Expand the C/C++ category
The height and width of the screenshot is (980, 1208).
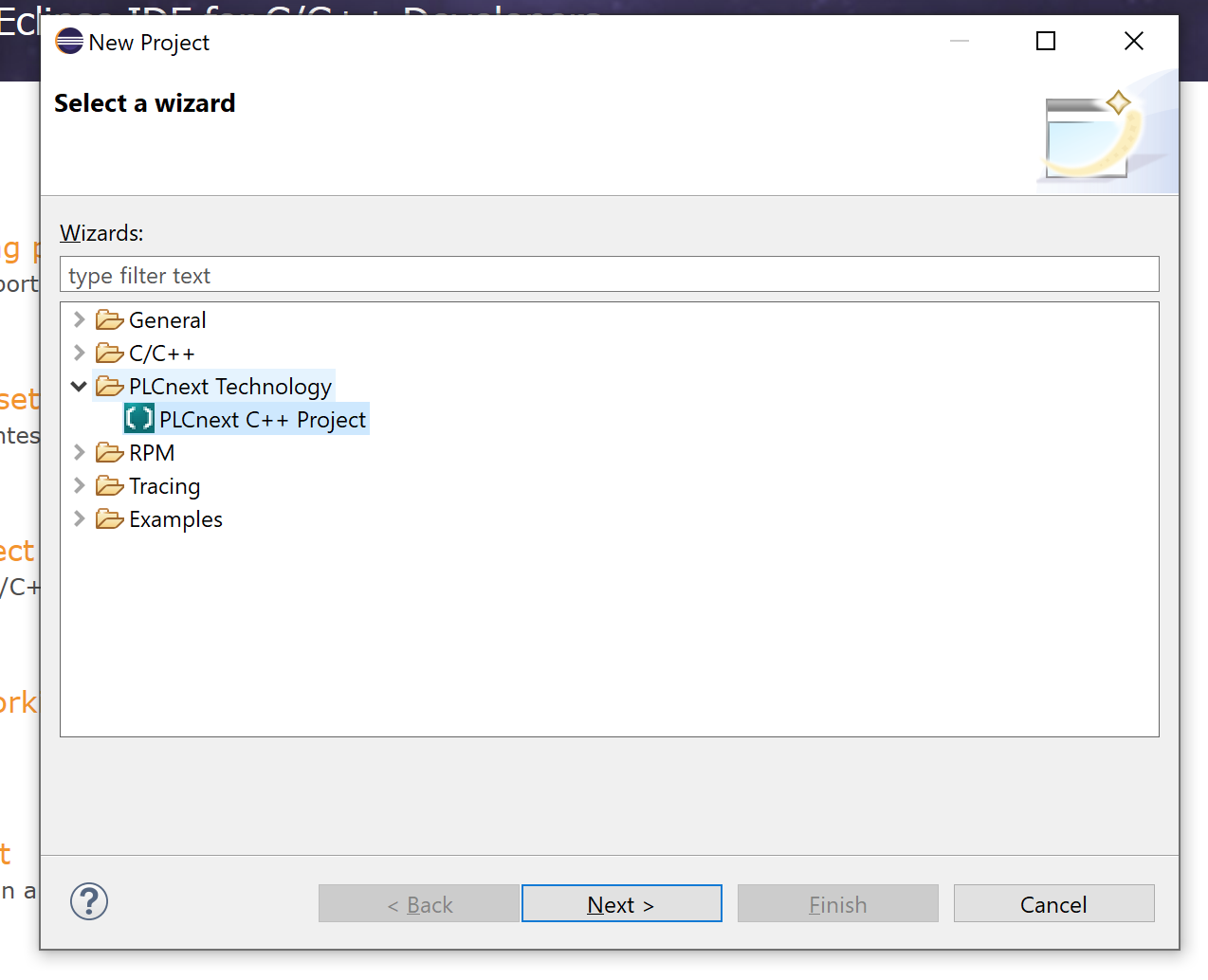click(80, 353)
